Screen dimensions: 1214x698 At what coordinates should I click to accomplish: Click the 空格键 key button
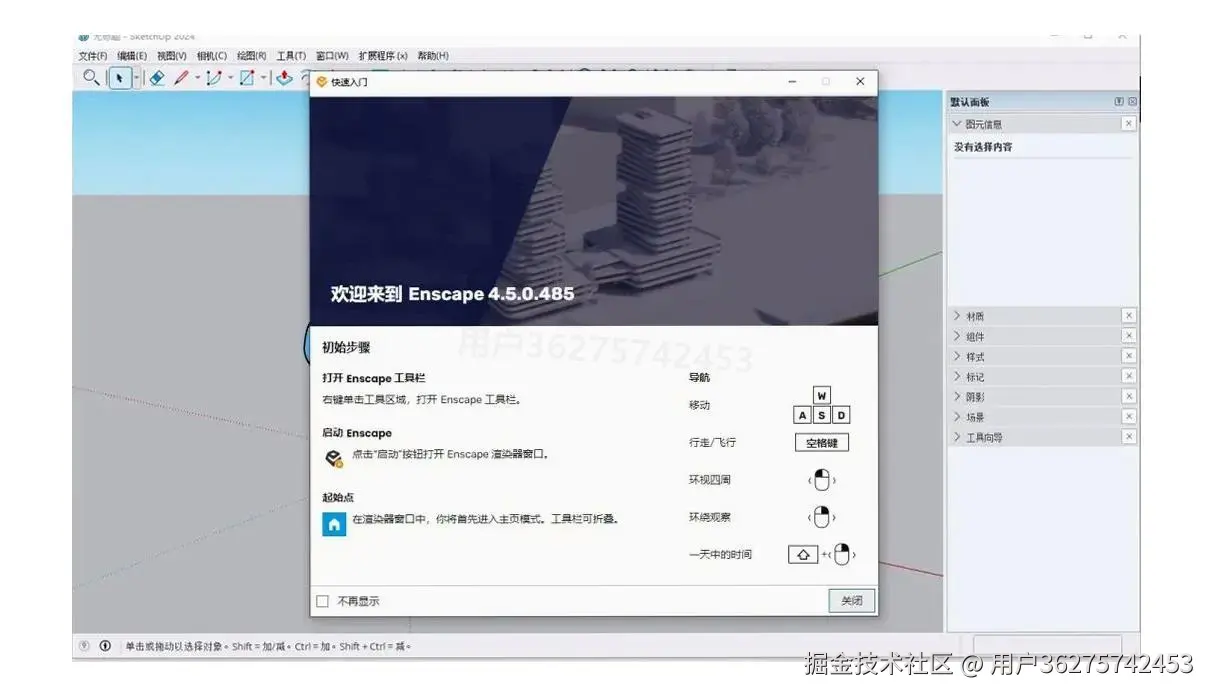(x=820, y=442)
